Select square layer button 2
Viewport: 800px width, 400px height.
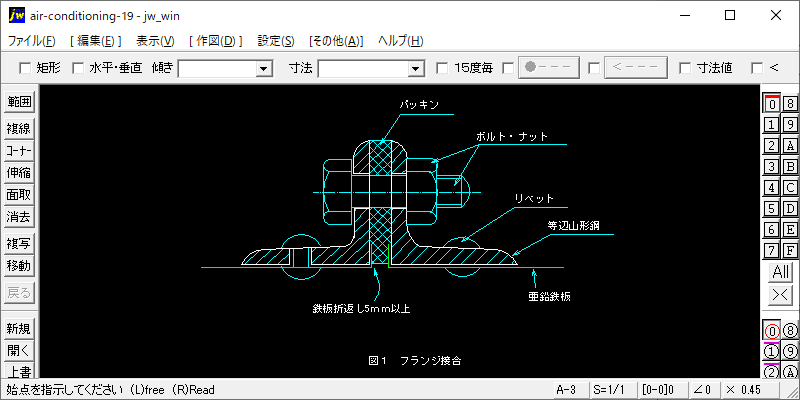[x=771, y=145]
